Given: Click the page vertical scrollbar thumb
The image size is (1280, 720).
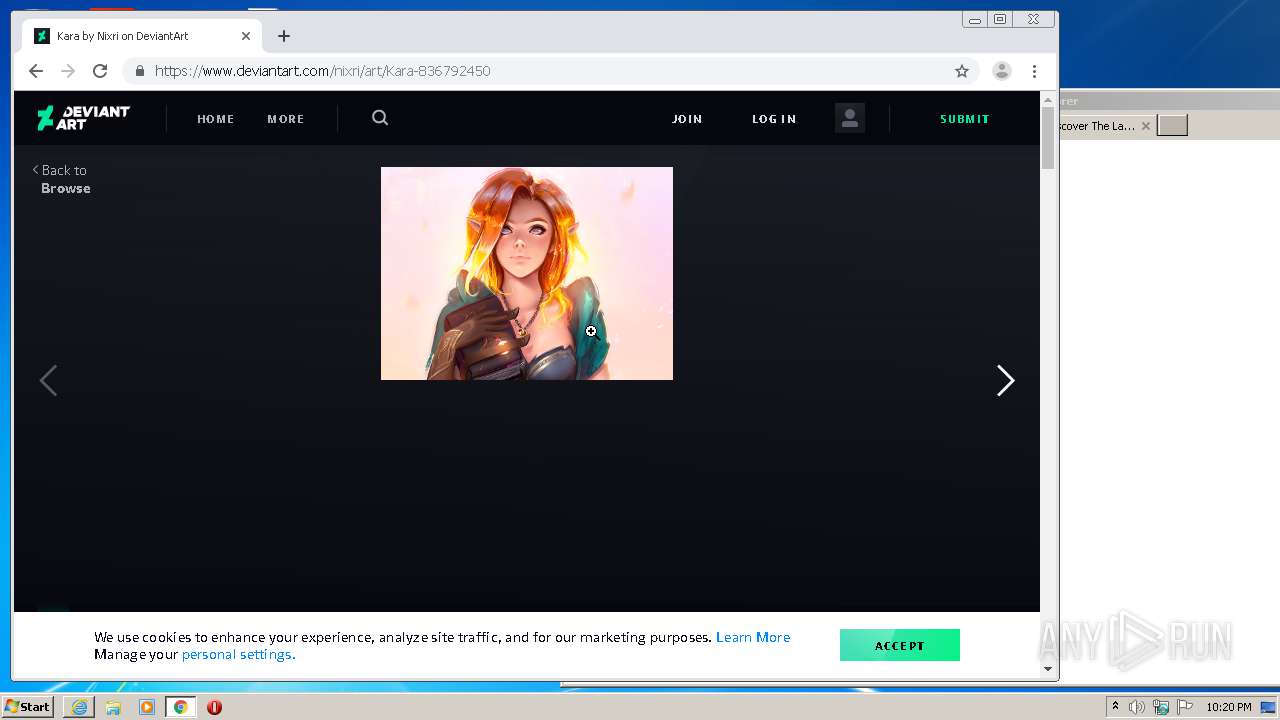Looking at the screenshot, I should coord(1048,138).
